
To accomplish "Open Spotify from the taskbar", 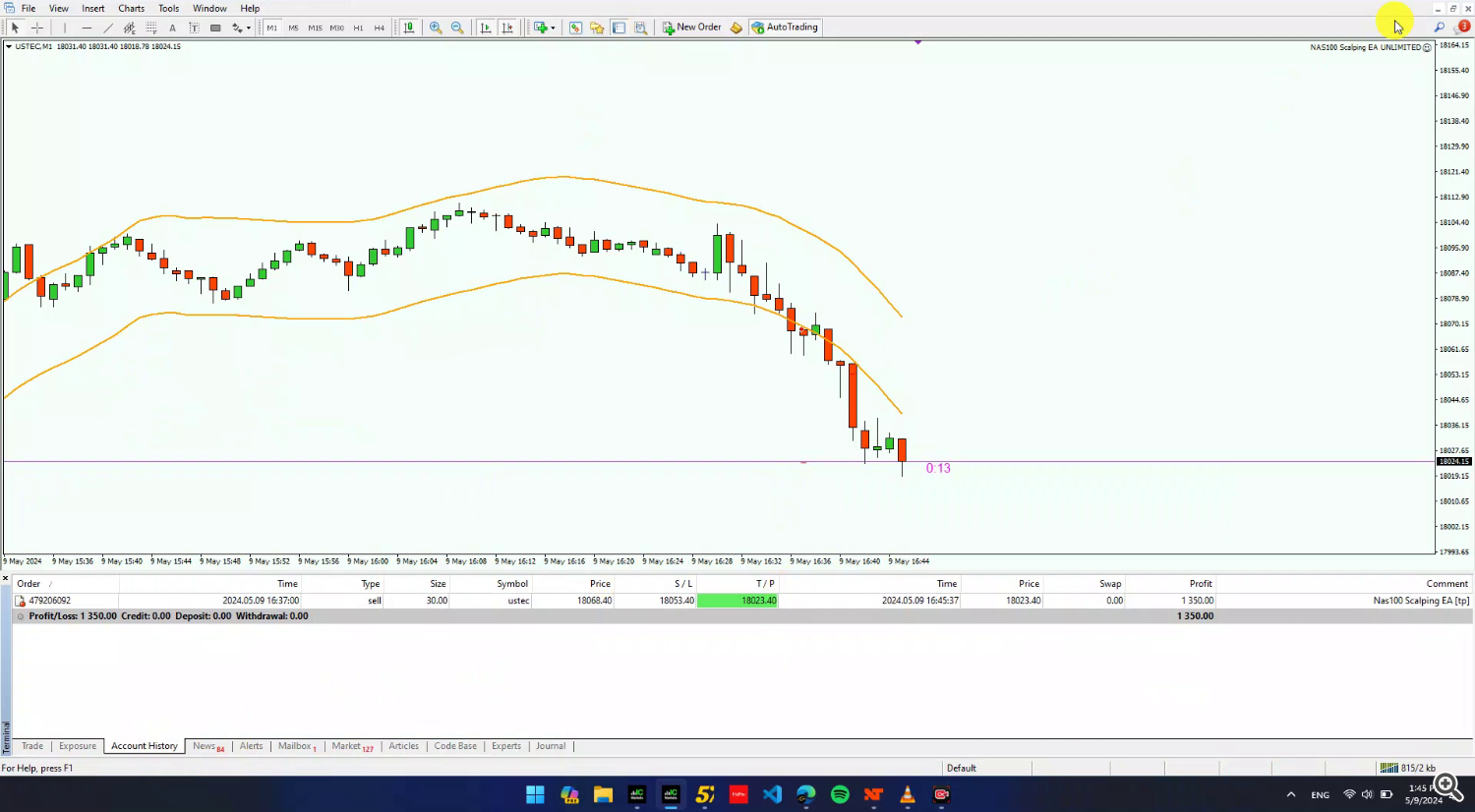I will (x=840, y=794).
